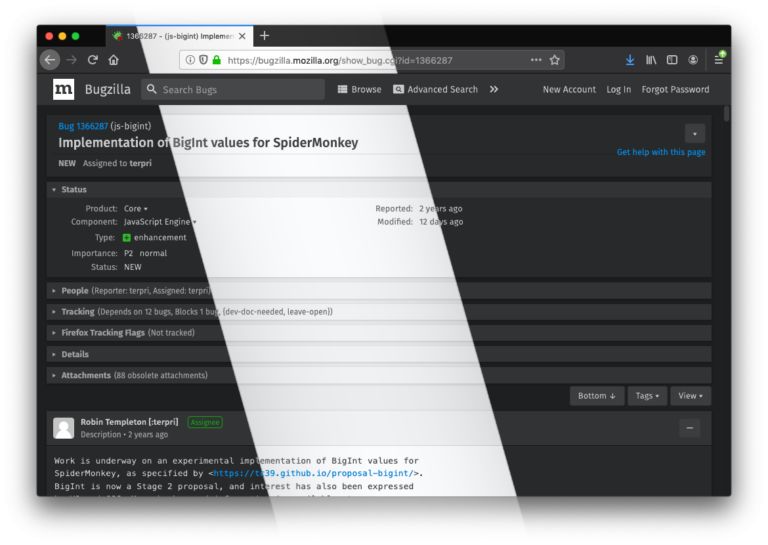The width and height of the screenshot is (768, 545).
Task: Open page actions three-dot menu
Action: 536,60
